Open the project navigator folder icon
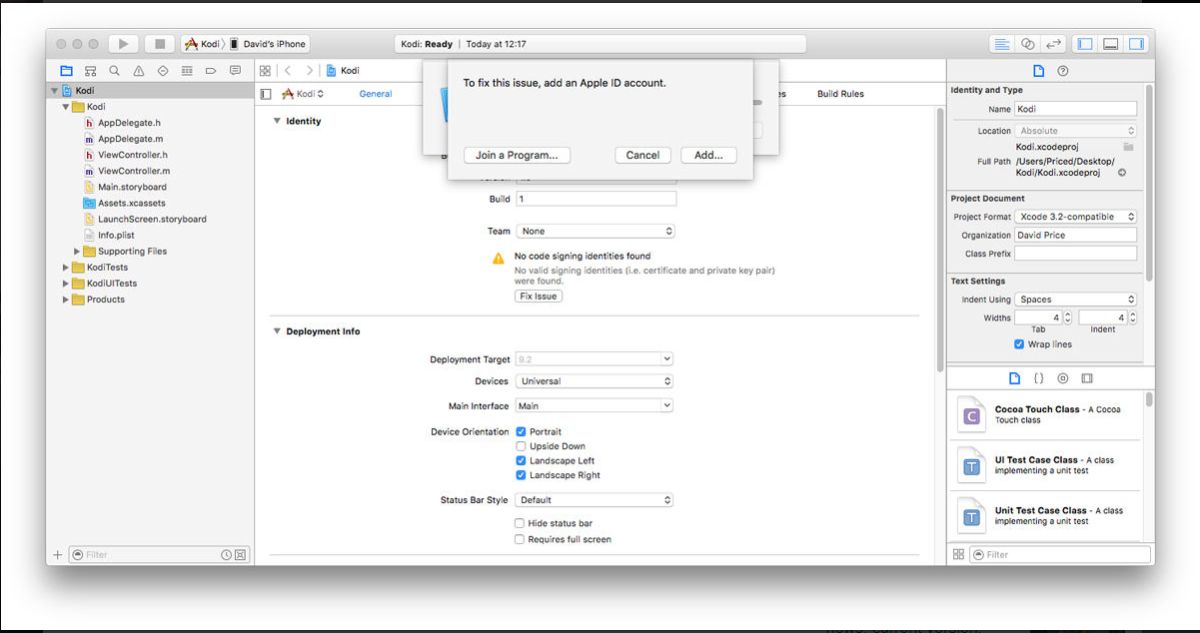The image size is (1200, 633). pos(67,71)
